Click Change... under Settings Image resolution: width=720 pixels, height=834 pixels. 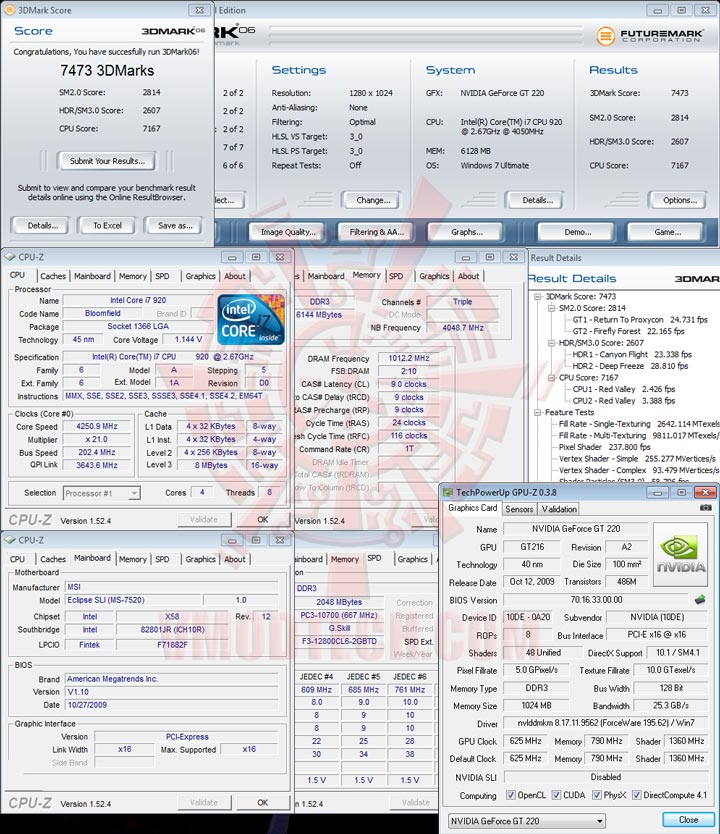373,200
